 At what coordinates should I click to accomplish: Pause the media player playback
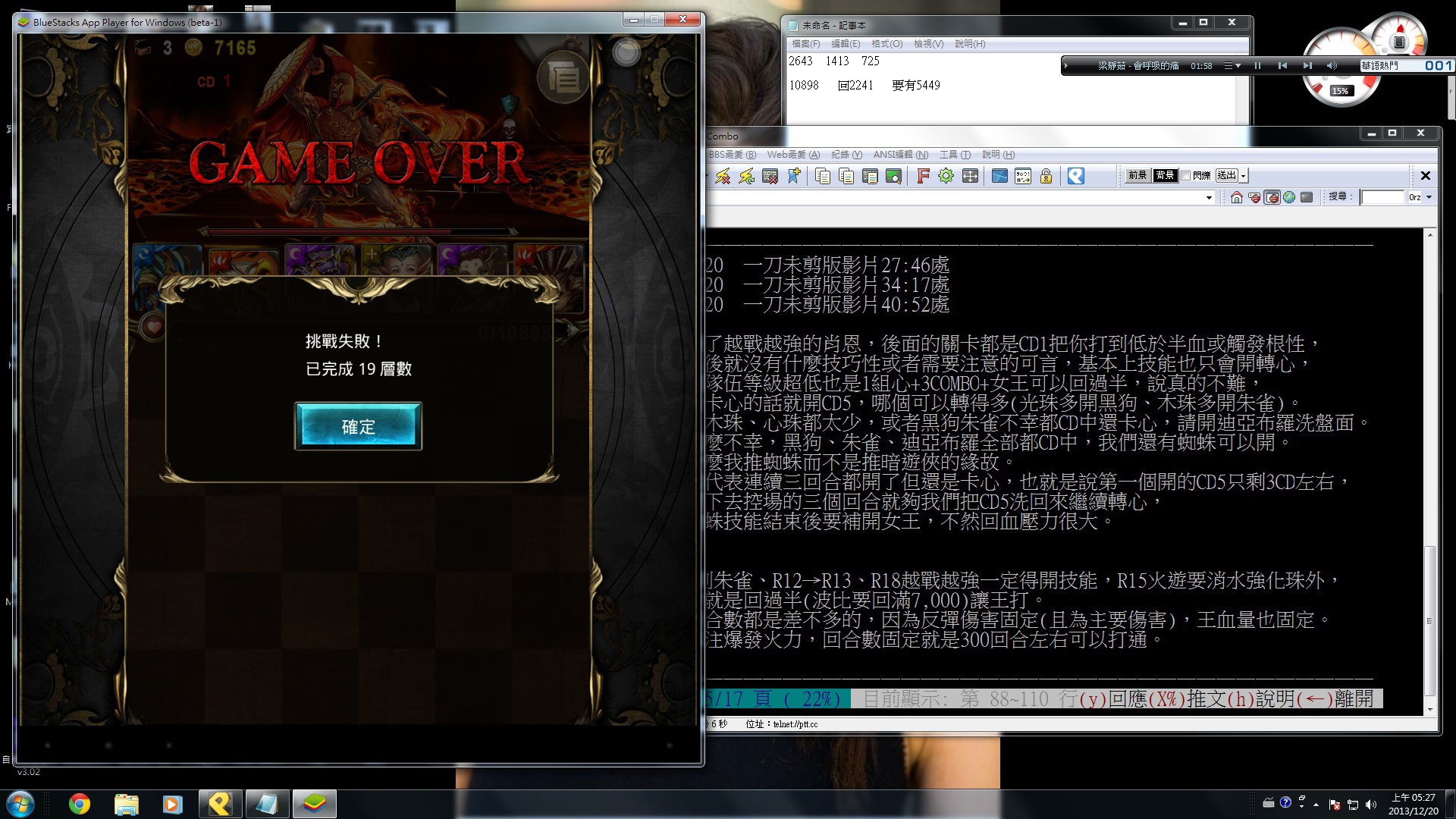point(1257,66)
